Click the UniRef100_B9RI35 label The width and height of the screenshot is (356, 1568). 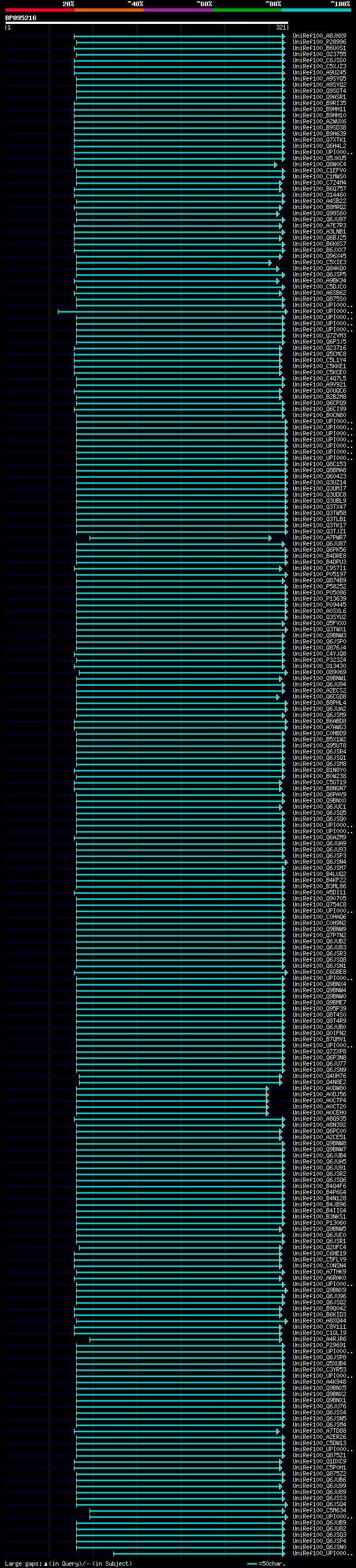pos(319,103)
